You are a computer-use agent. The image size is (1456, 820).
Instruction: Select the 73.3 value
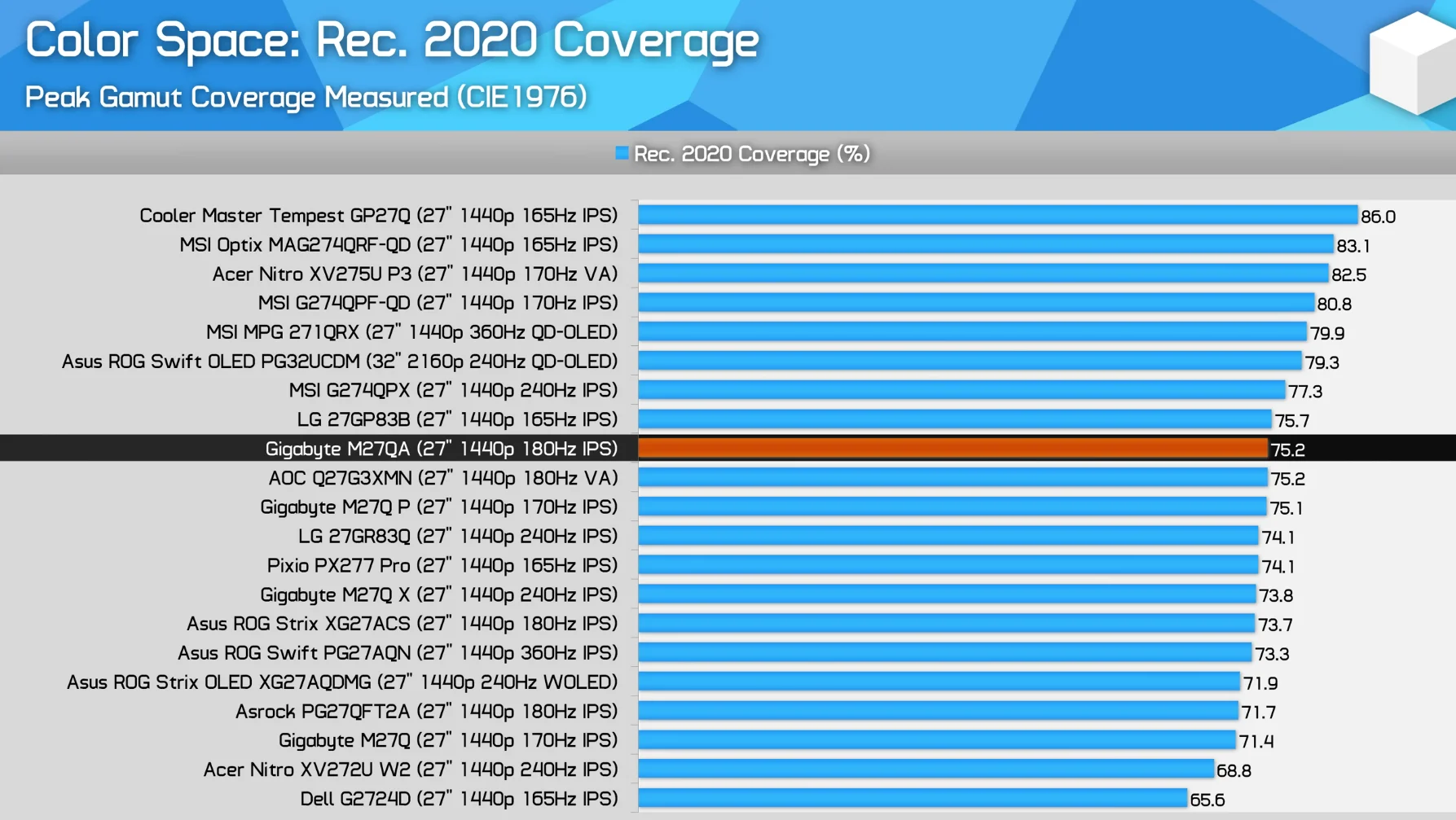1272,654
